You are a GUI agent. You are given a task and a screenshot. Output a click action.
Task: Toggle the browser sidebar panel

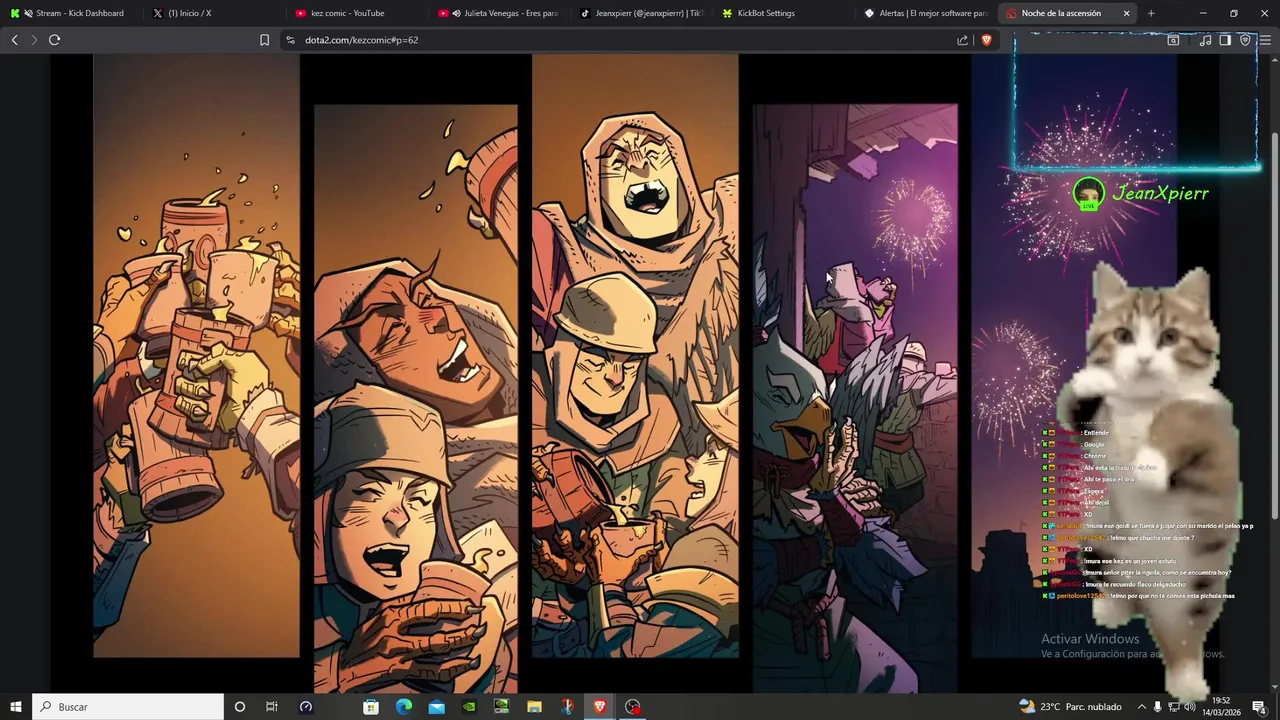tap(1225, 40)
